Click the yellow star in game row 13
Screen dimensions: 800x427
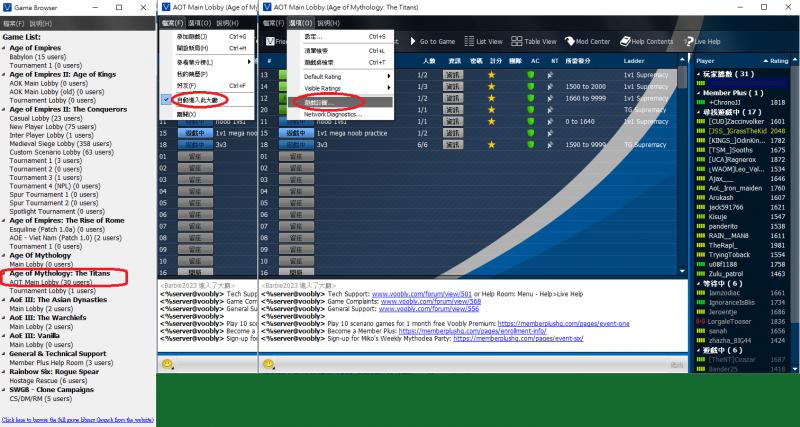pyautogui.click(x=491, y=75)
